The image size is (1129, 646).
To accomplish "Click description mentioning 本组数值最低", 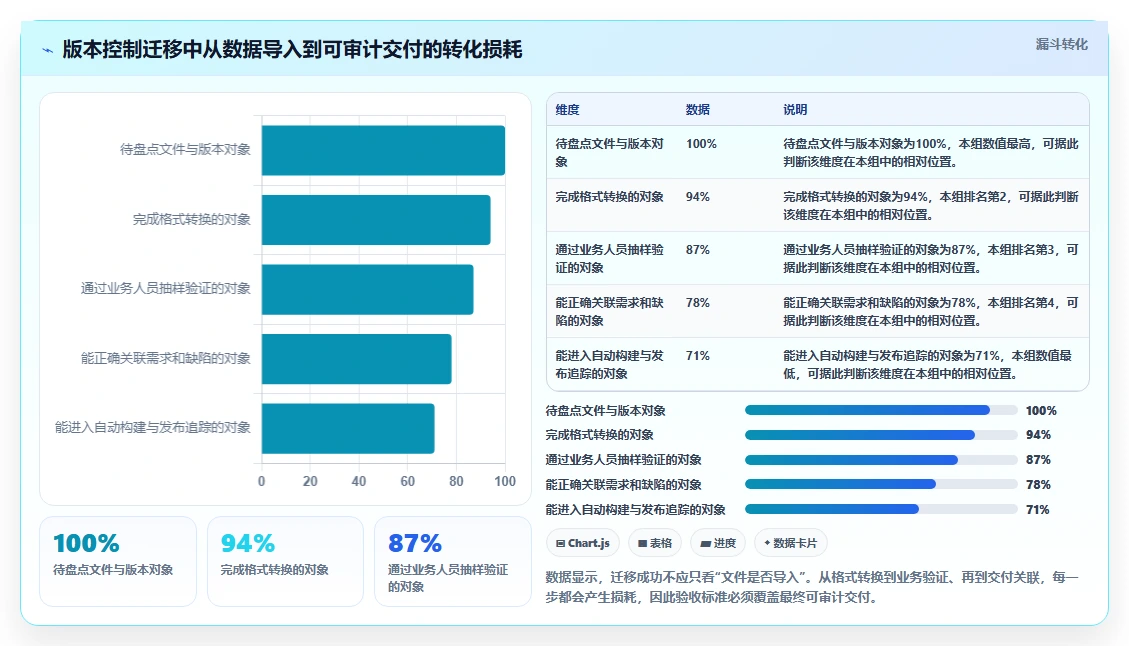I will pyautogui.click(x=928, y=364).
